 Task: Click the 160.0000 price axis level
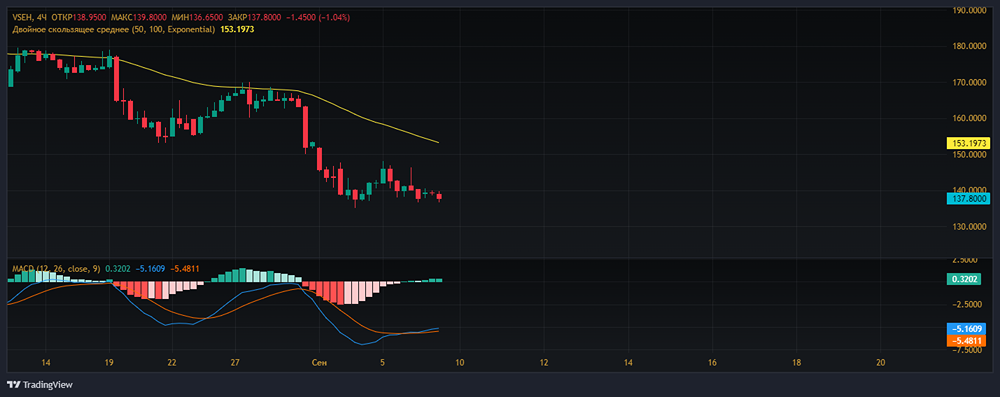coord(969,118)
